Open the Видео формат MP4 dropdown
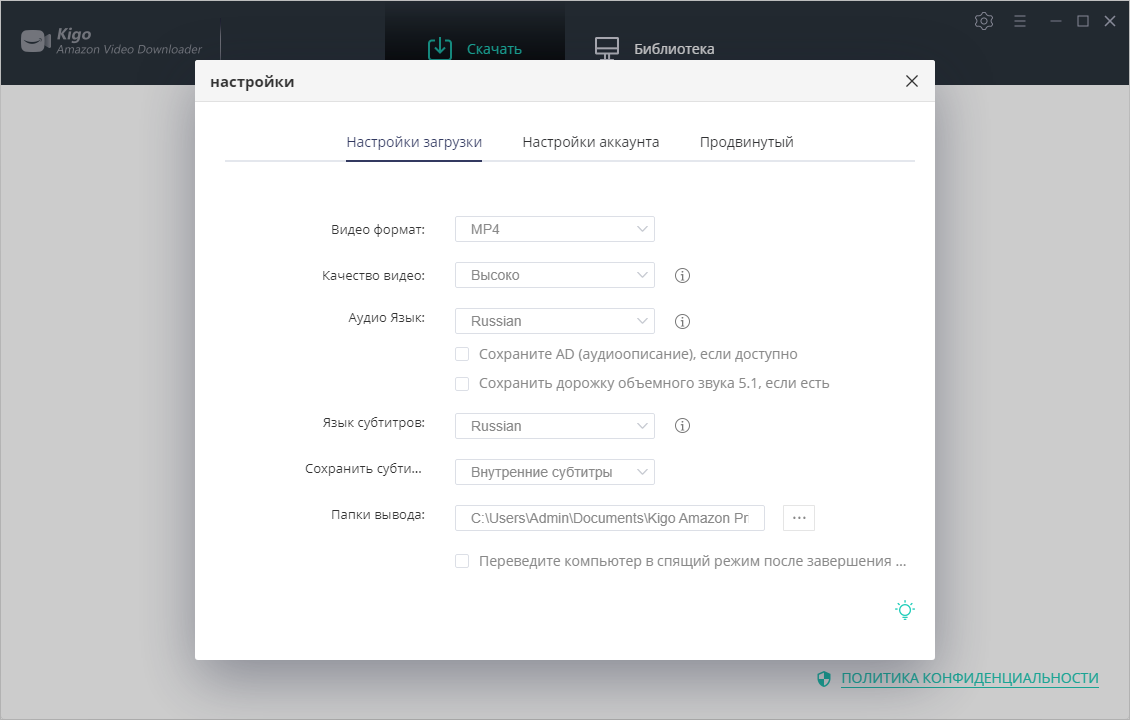Image resolution: width=1130 pixels, height=720 pixels. pos(554,229)
